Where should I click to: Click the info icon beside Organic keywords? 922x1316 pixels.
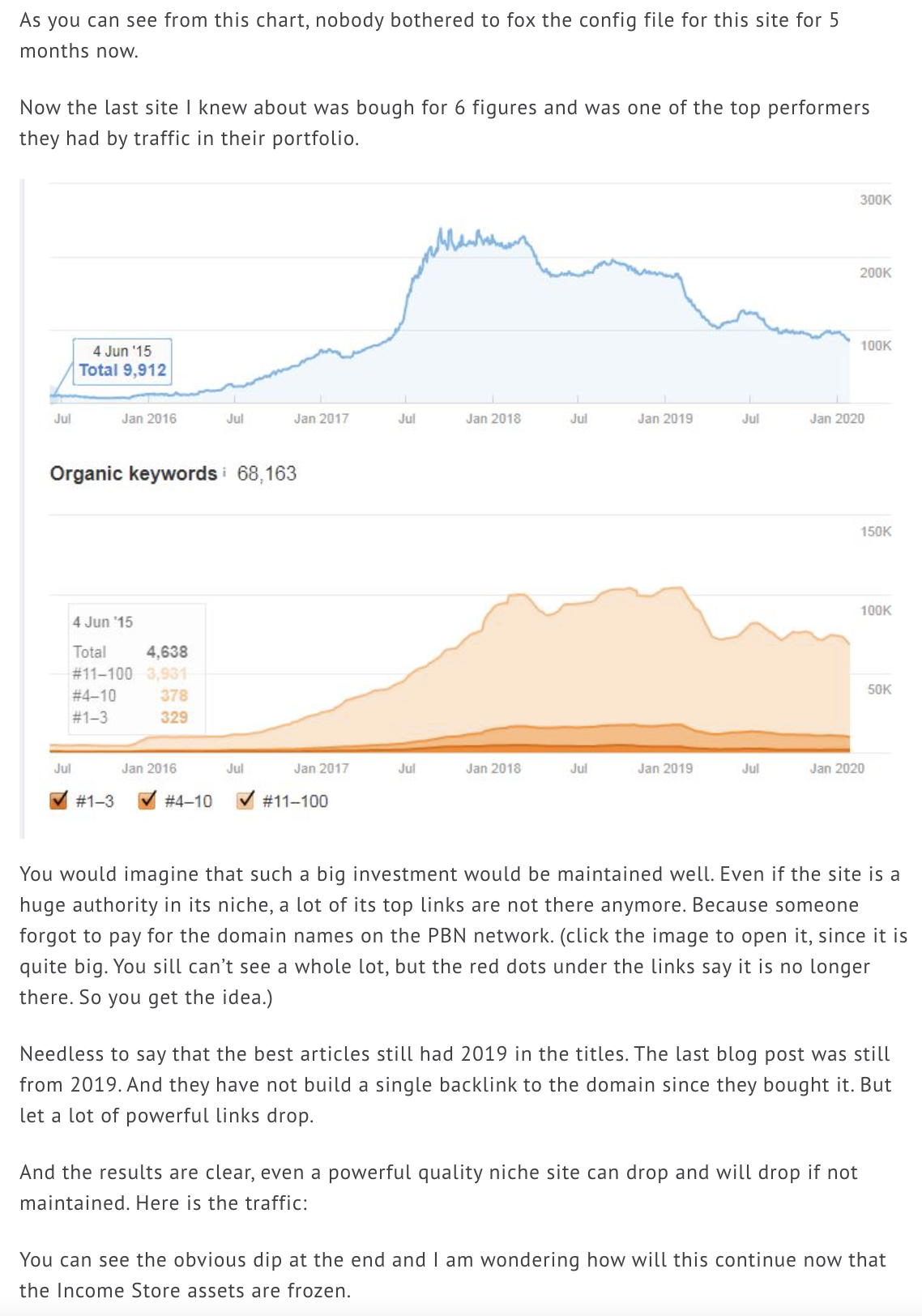click(x=224, y=472)
